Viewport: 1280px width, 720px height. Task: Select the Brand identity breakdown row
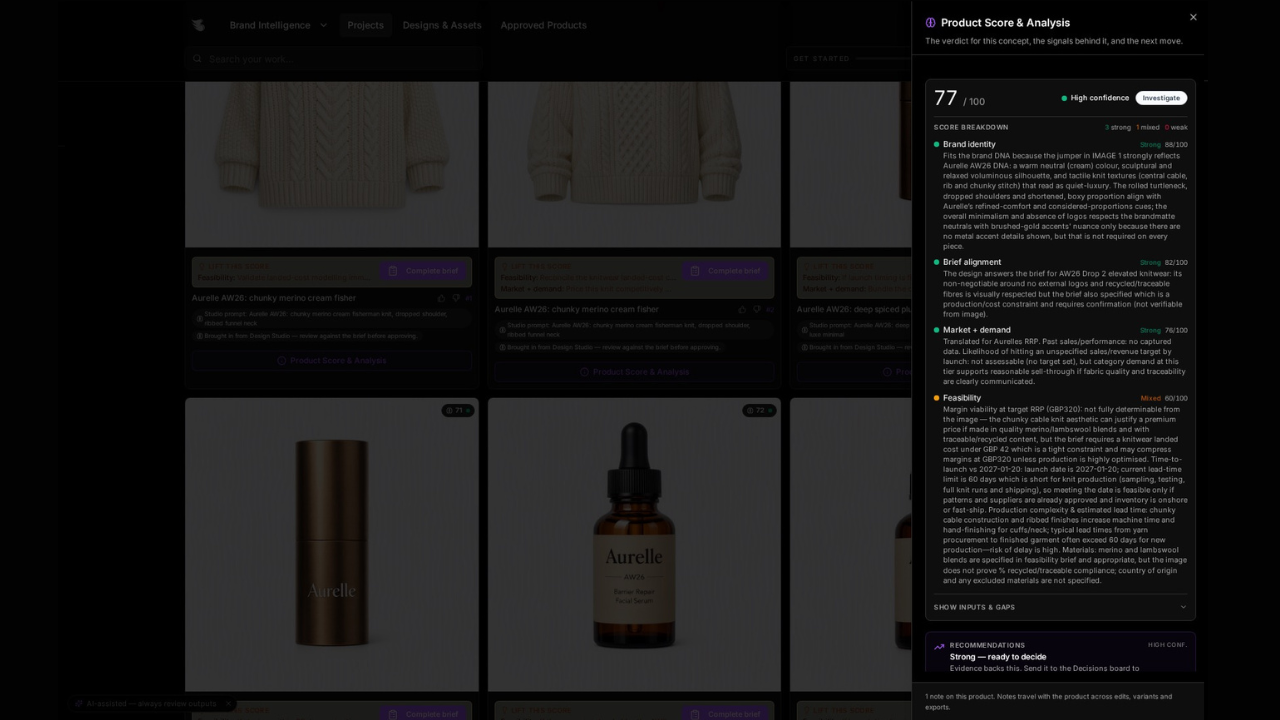[1060, 195]
